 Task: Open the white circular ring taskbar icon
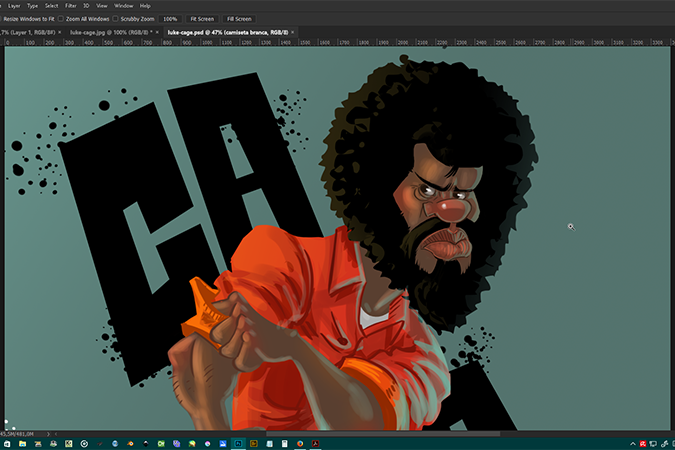click(84, 444)
